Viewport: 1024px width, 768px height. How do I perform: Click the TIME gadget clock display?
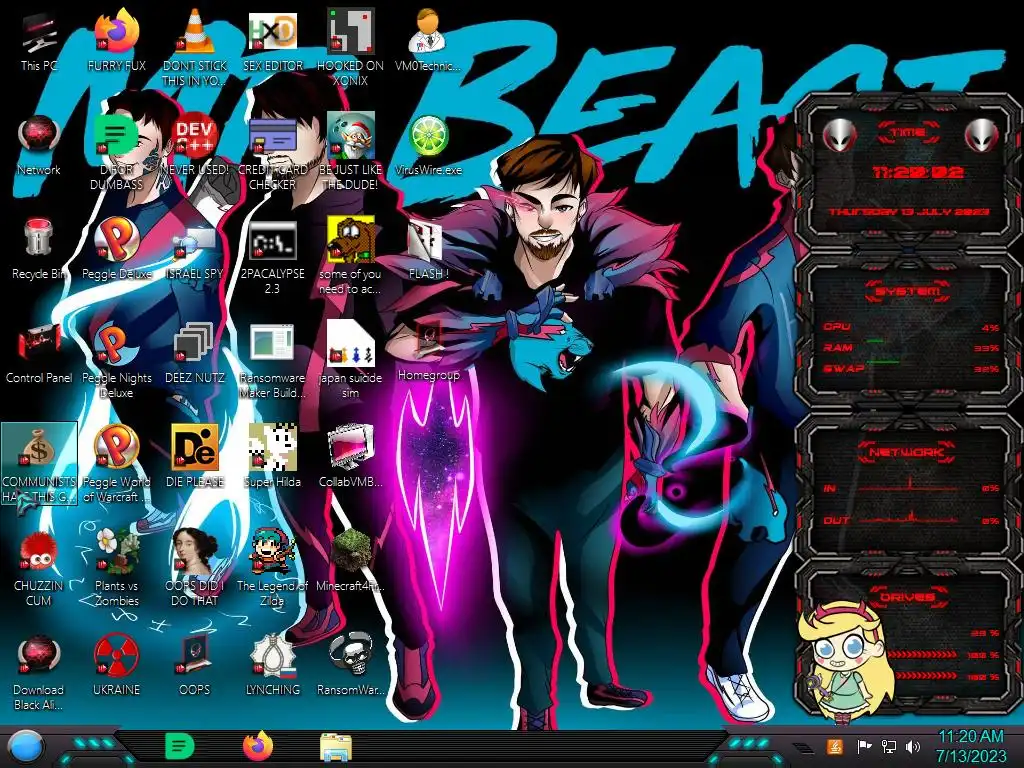(918, 172)
